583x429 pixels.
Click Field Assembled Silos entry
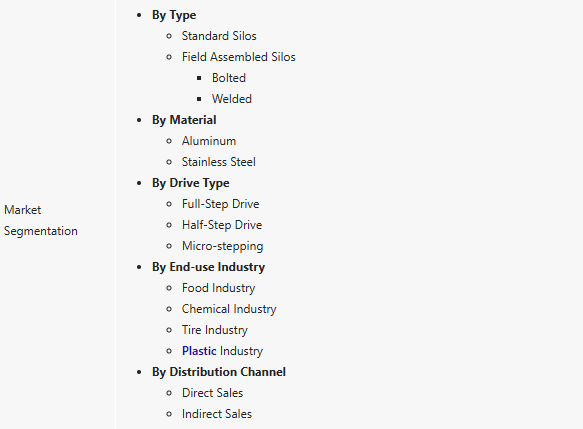tap(239, 57)
